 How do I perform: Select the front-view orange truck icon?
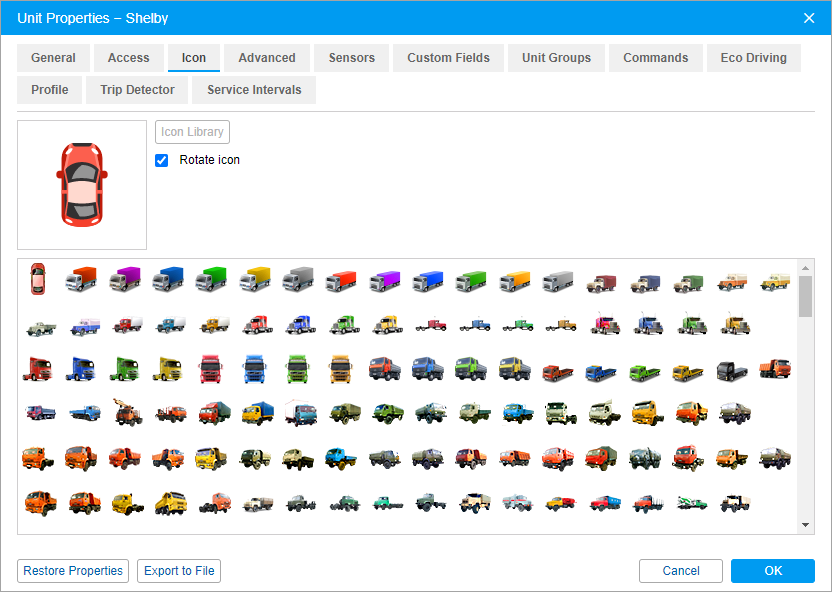coord(341,369)
